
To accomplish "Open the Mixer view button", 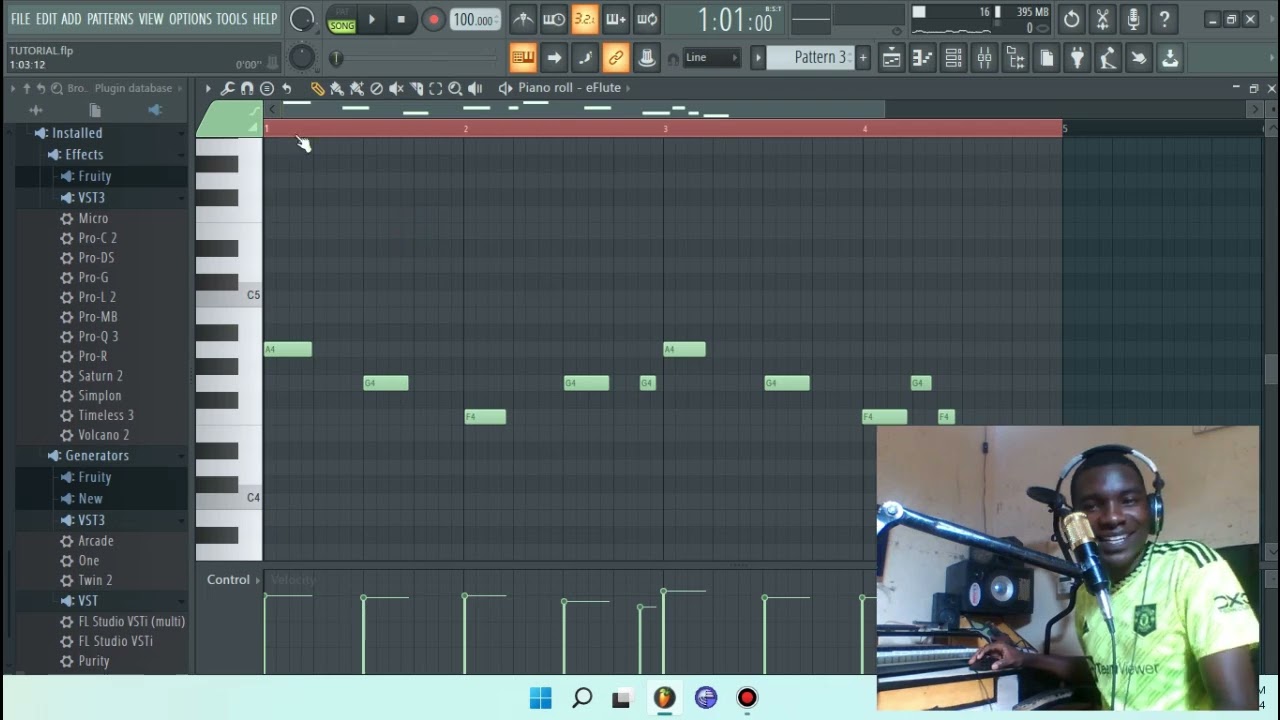I will click(x=984, y=58).
